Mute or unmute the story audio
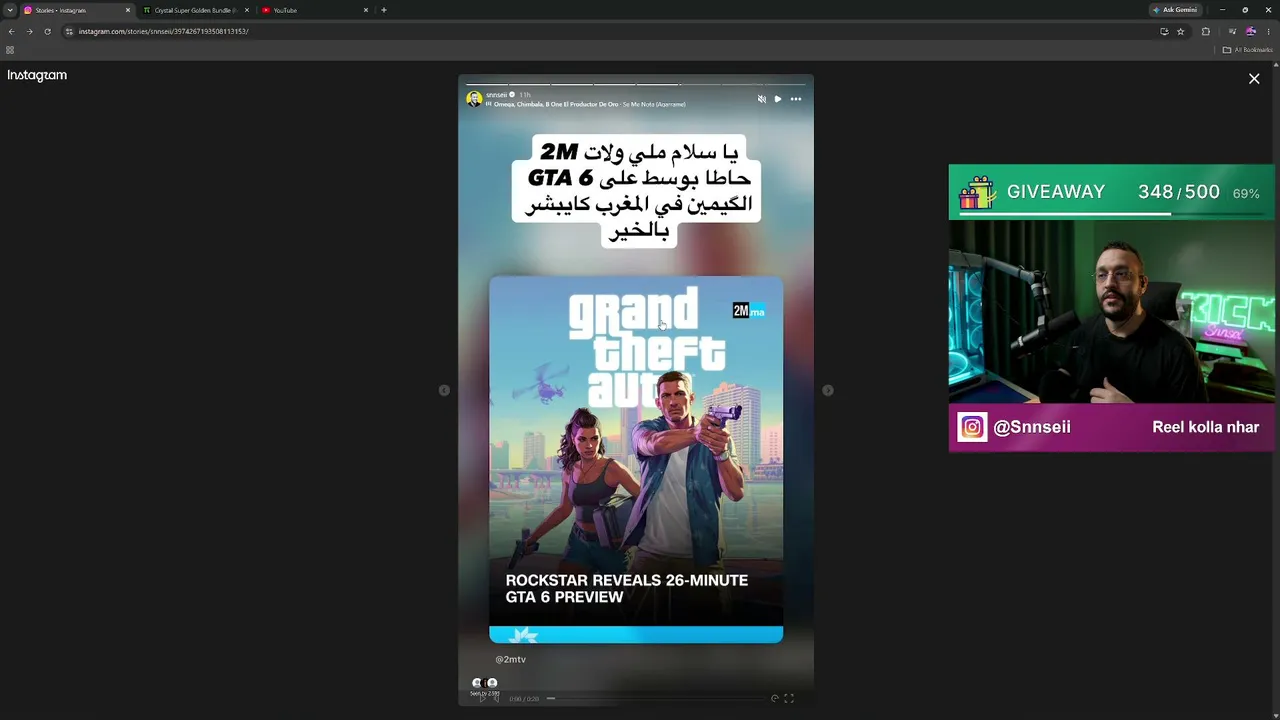The height and width of the screenshot is (720, 1280). coord(761,99)
